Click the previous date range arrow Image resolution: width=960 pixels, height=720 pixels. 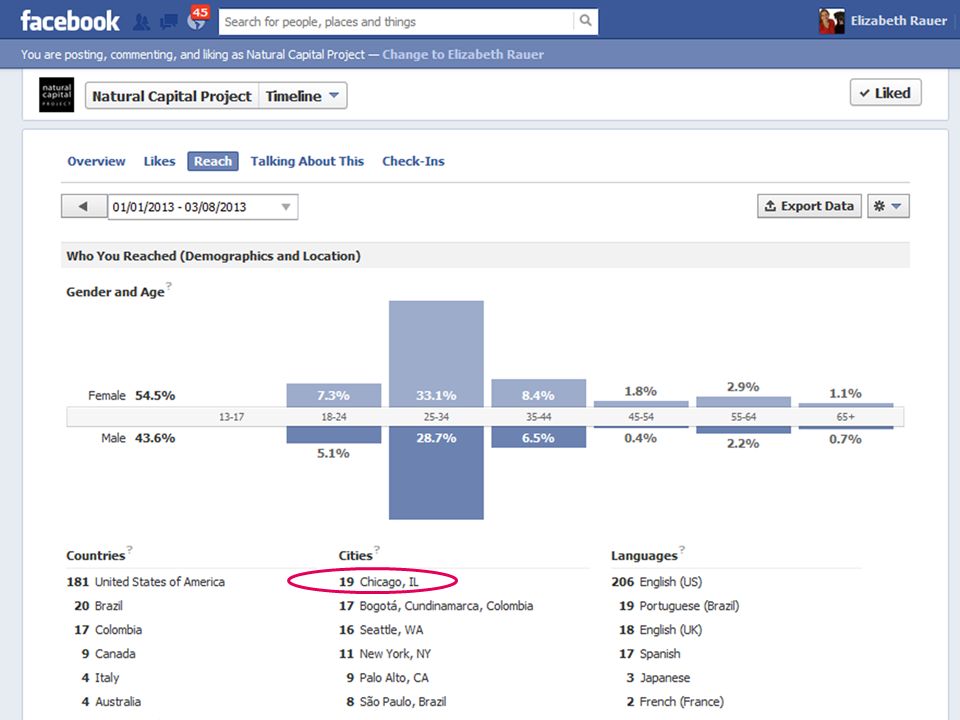tap(84, 206)
